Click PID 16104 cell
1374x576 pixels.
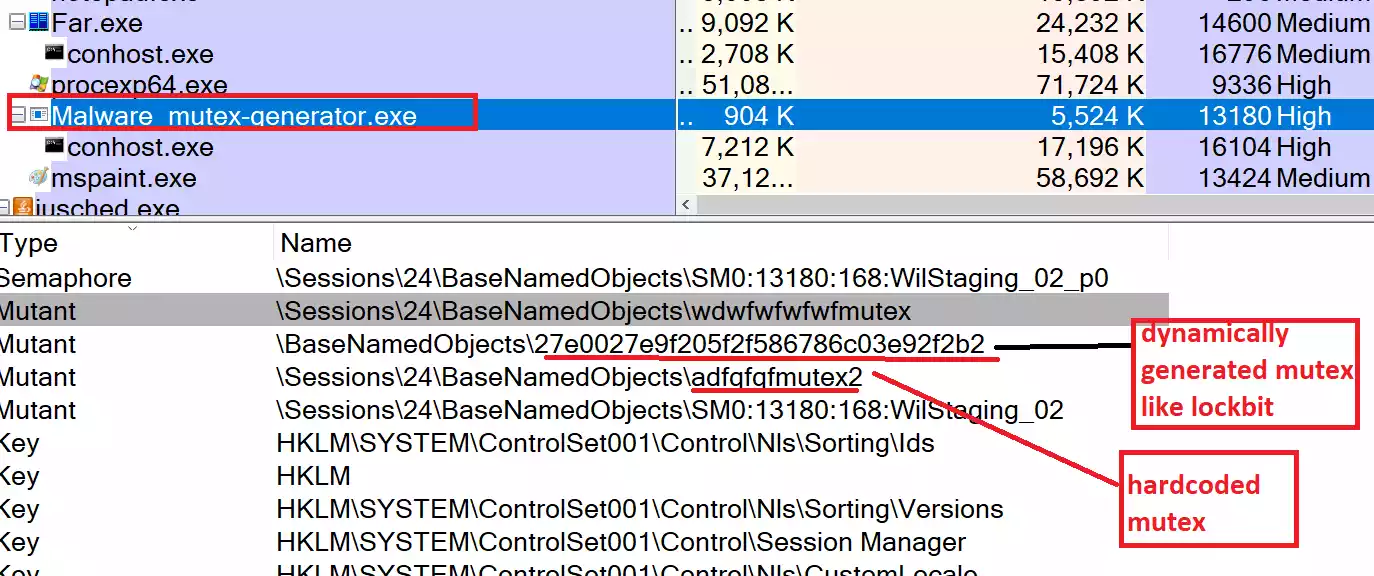pyautogui.click(x=1235, y=146)
